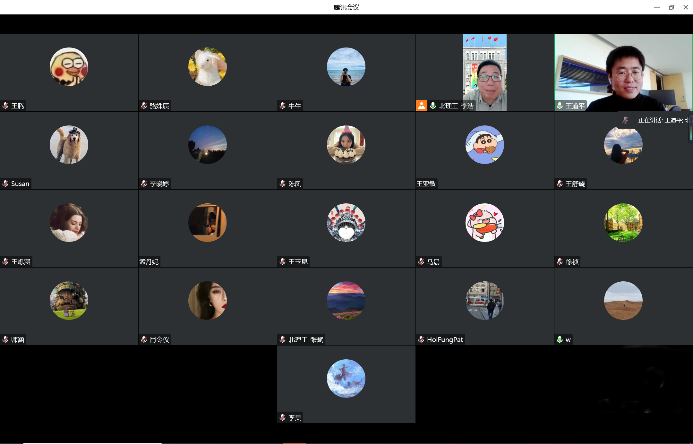Click mic icon under the yellow cartoon face
The width and height of the screenshot is (693, 444).
point(5,105)
